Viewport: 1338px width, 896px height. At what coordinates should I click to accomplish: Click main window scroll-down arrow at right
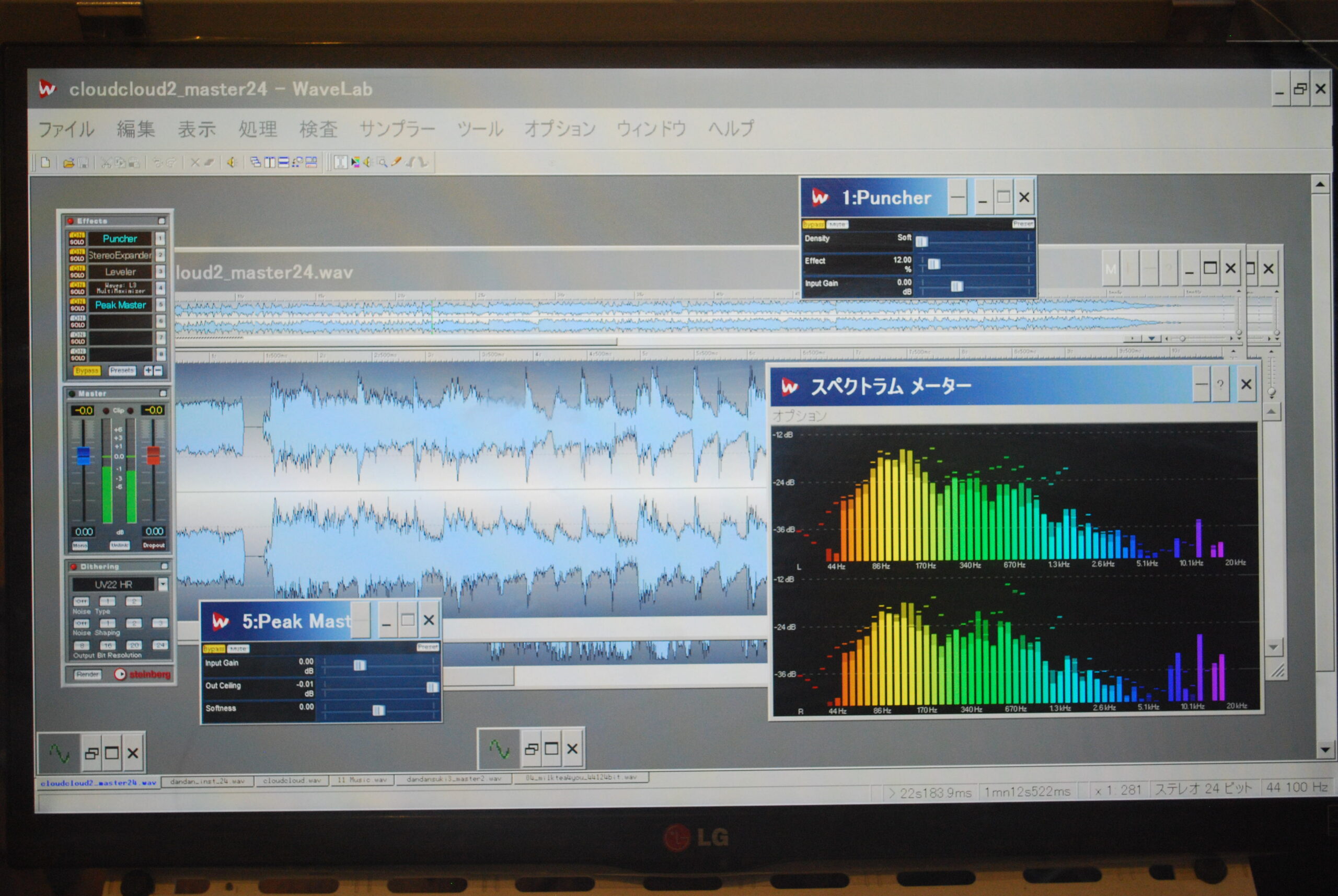(1324, 750)
